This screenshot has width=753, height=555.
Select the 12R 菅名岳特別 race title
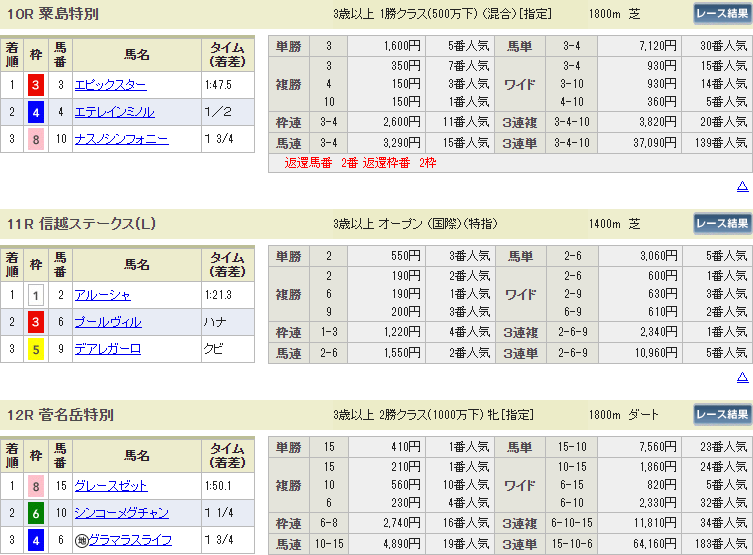coord(60,414)
